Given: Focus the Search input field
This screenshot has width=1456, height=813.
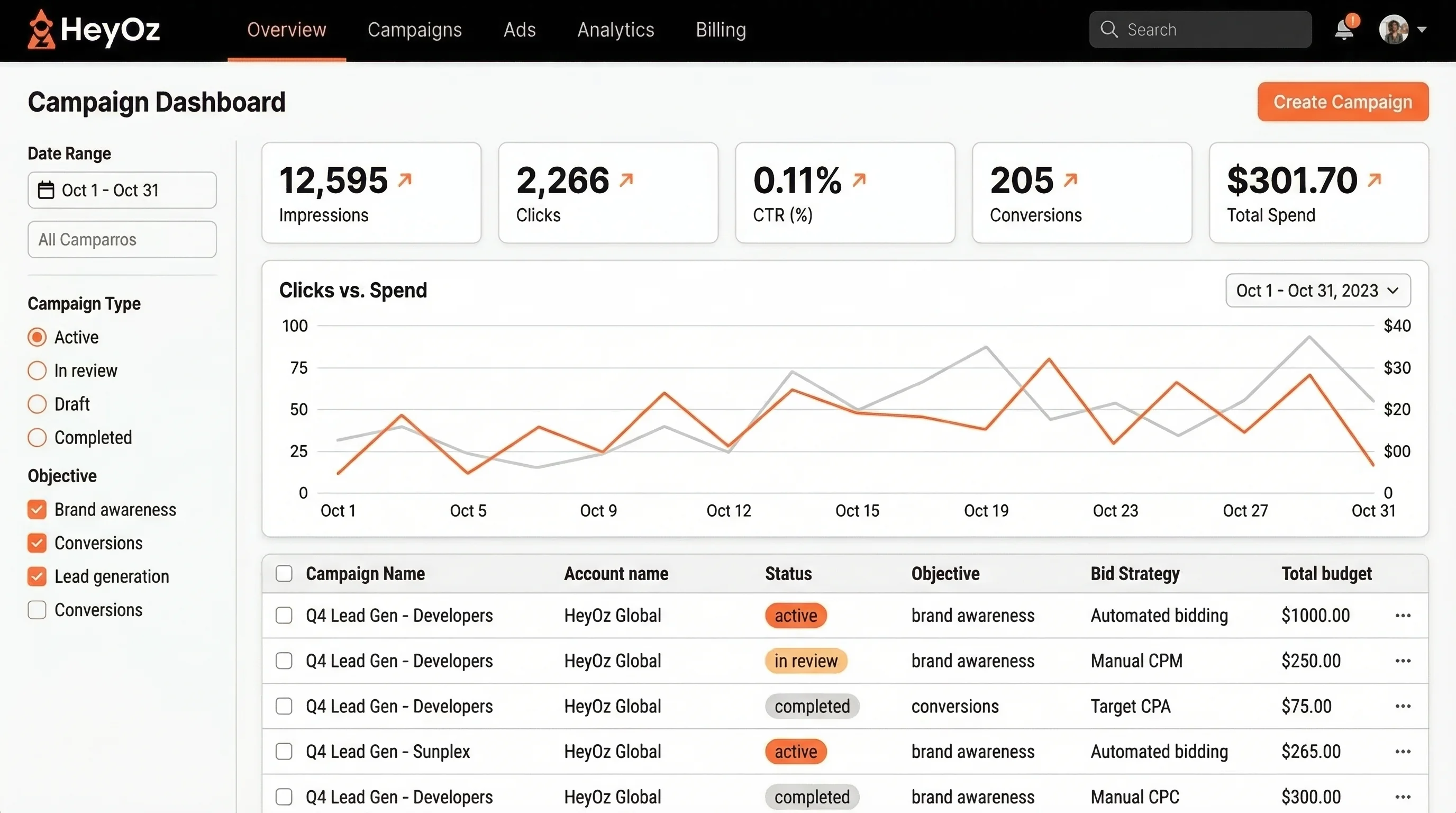Looking at the screenshot, I should click(x=1209, y=30).
